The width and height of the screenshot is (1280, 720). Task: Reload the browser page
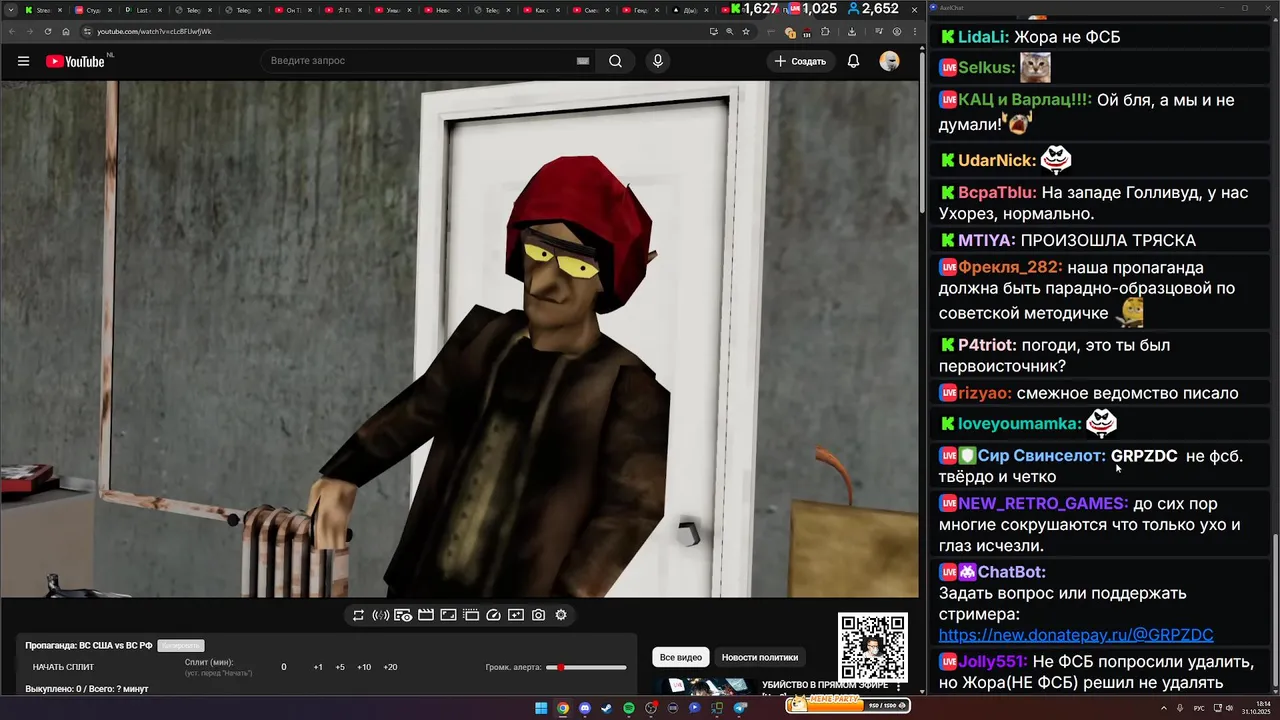[47, 31]
